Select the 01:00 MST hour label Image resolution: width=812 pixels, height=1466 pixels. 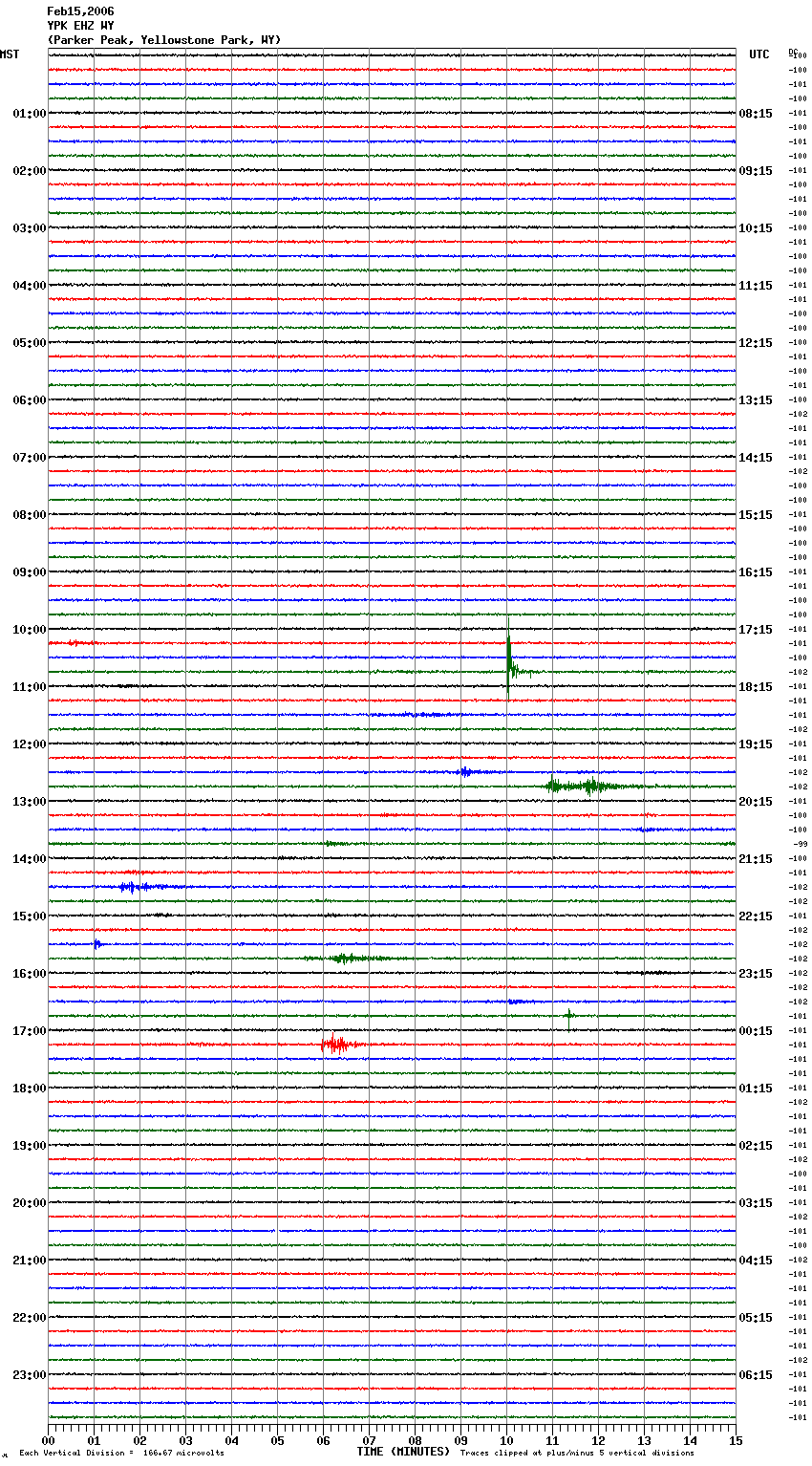click(x=30, y=114)
